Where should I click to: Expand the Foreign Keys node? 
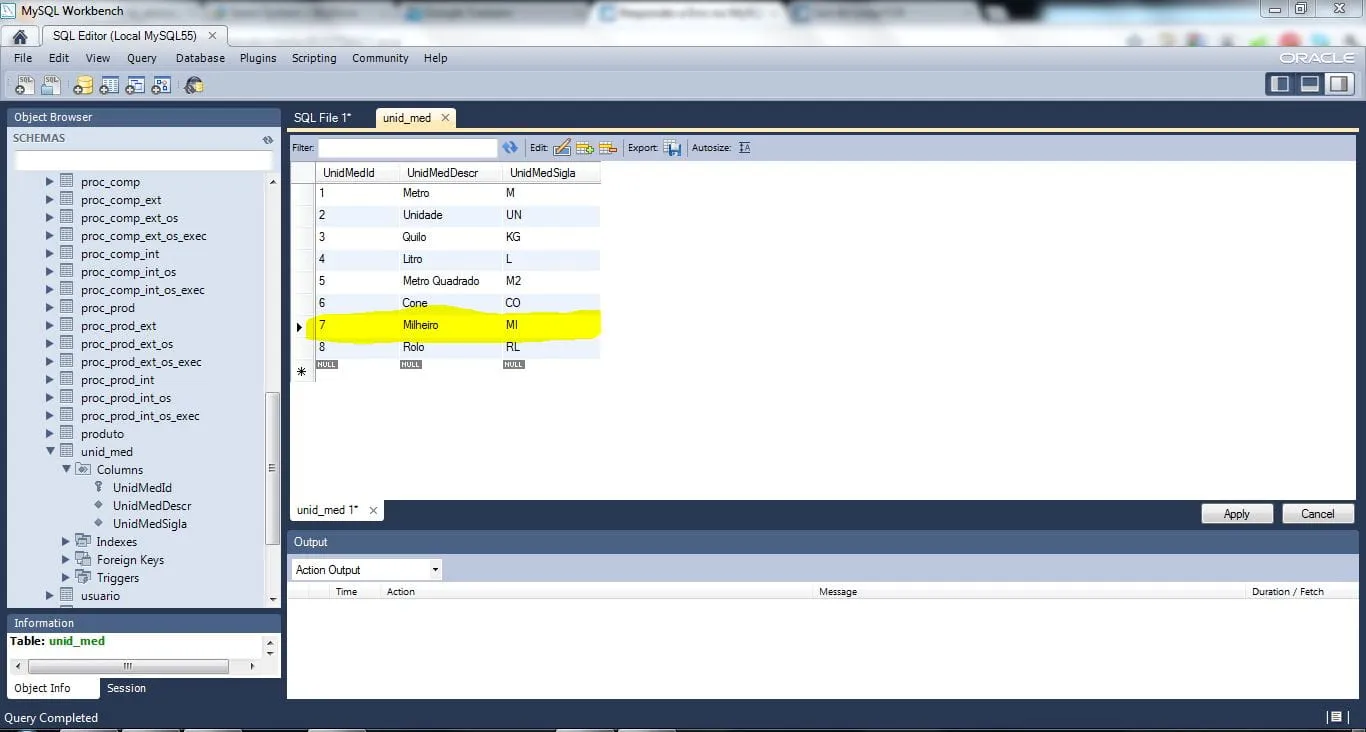[66, 560]
